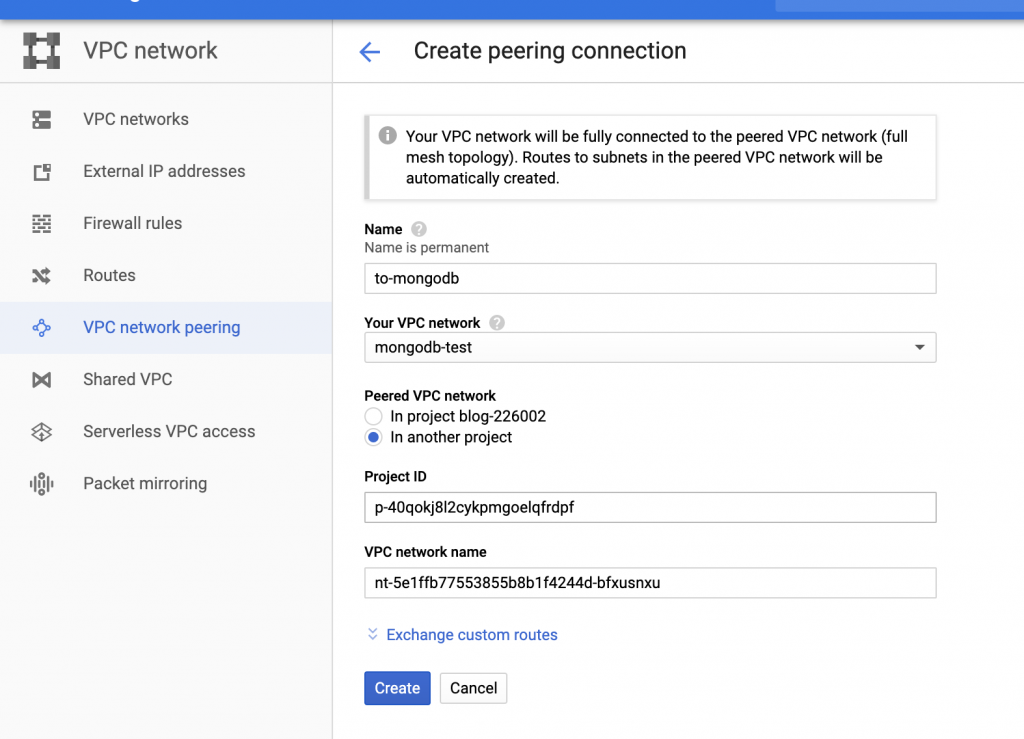Click the double chevron icon beside Exchange custom routes
This screenshot has width=1024, height=739.
coord(372,634)
